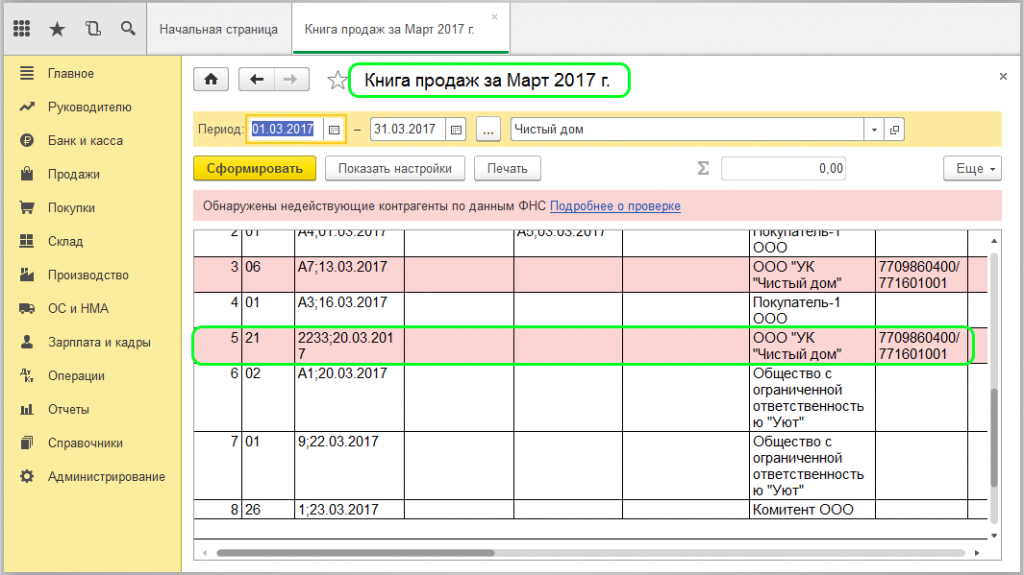1024x575 pixels.
Task: Open the main menu grid icon
Action: [x=22, y=29]
